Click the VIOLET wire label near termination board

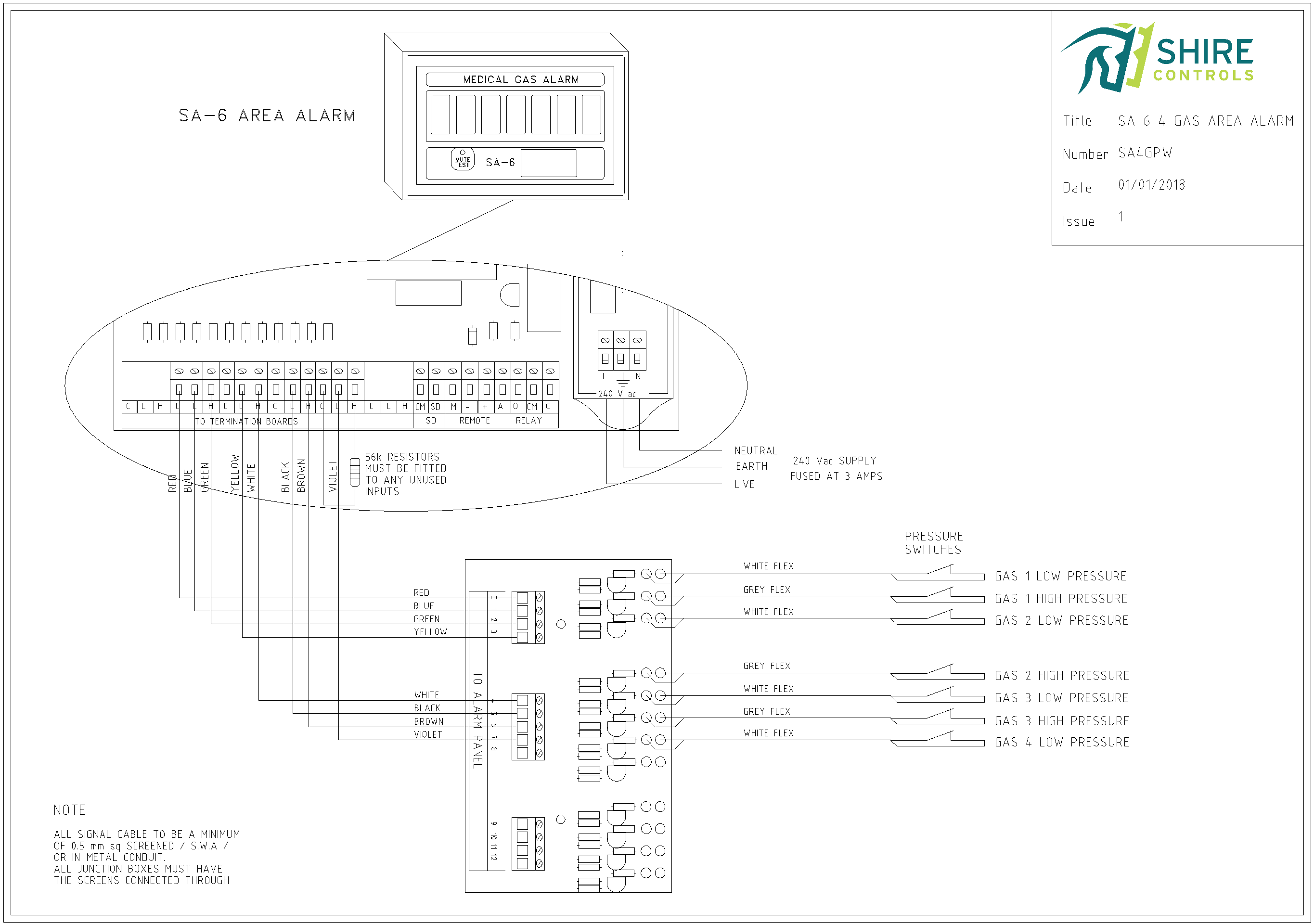click(x=333, y=475)
